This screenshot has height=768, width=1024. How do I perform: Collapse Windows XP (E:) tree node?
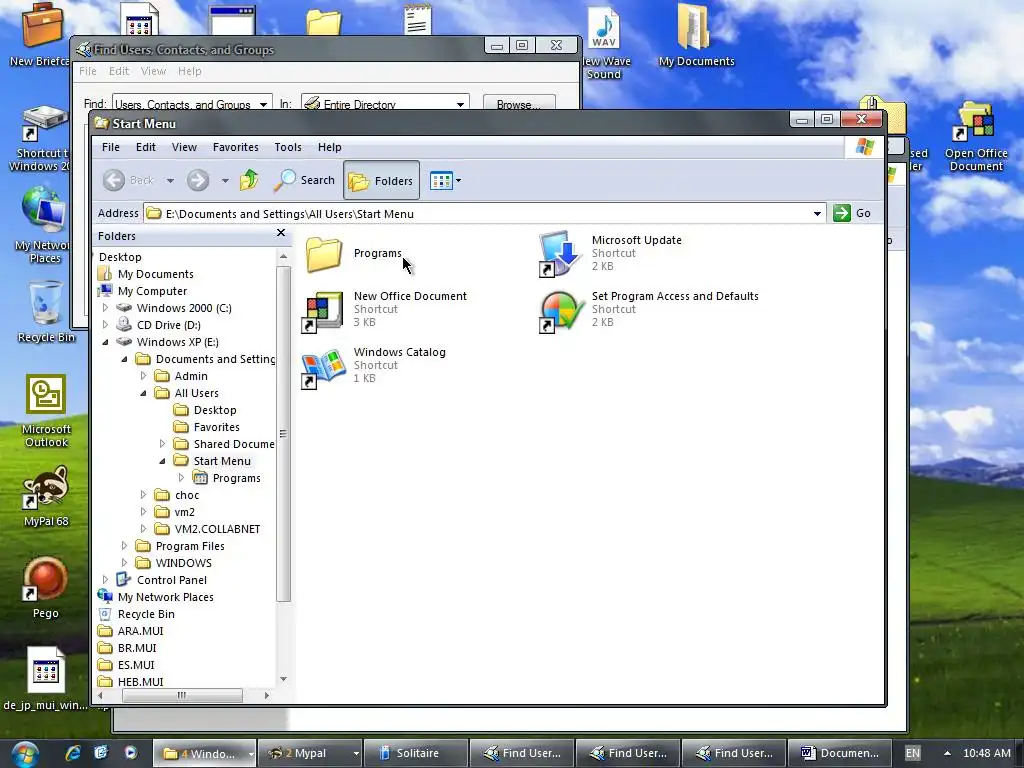(x=106, y=342)
